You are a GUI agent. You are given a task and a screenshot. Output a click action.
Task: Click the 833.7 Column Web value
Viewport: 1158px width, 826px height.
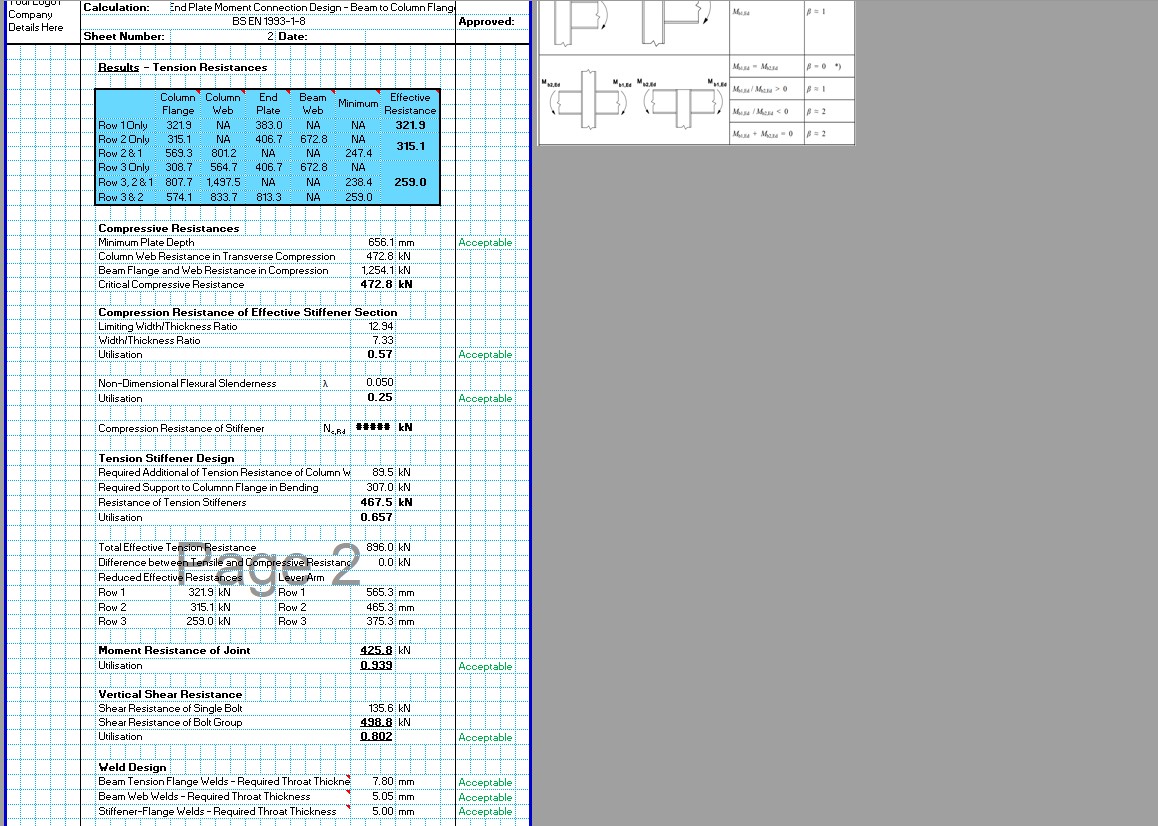click(223, 197)
